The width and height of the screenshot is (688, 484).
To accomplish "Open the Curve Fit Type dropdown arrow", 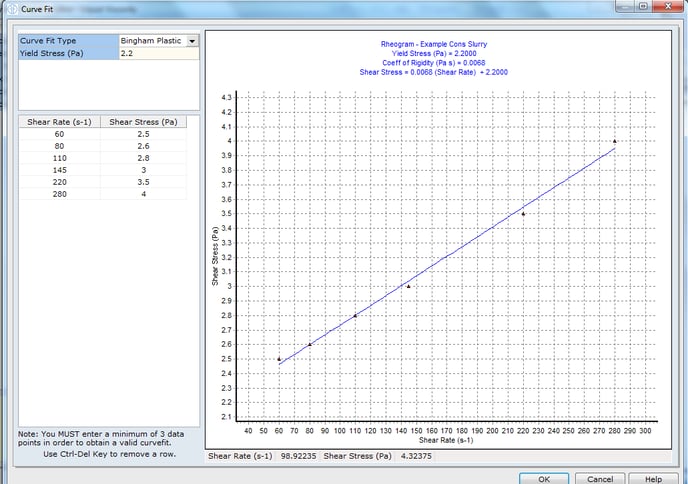I will (193, 41).
